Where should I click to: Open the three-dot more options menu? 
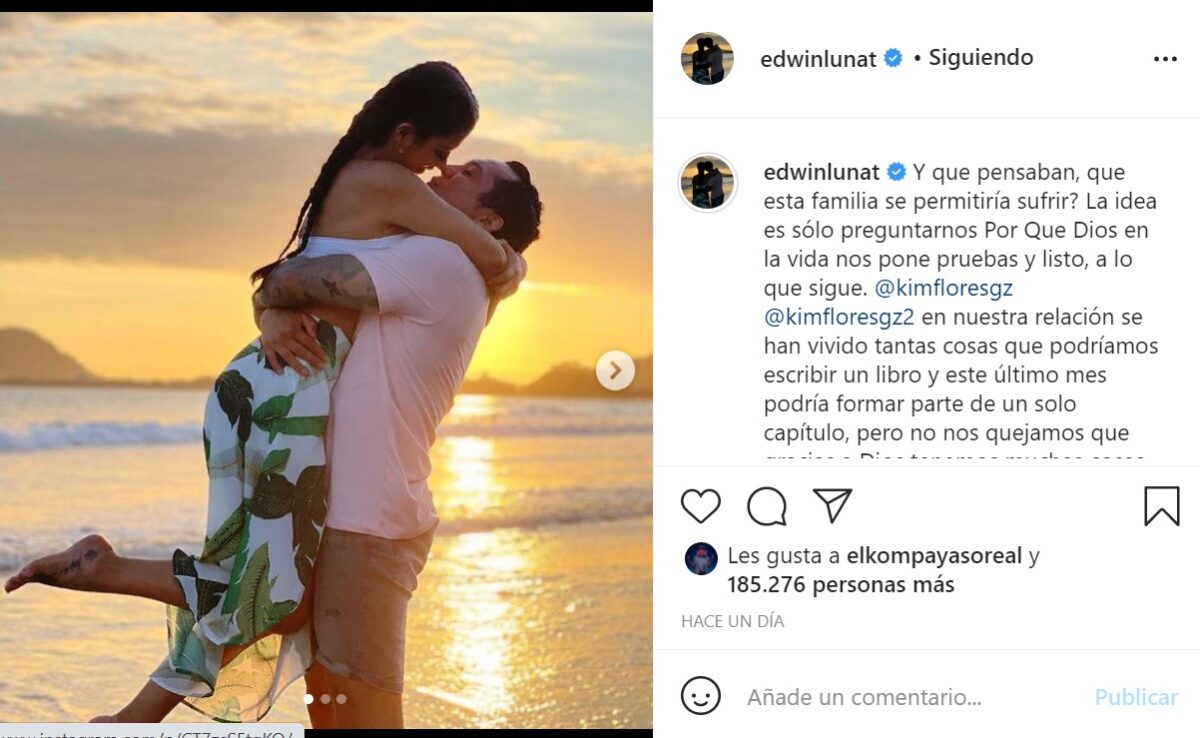click(x=1165, y=59)
